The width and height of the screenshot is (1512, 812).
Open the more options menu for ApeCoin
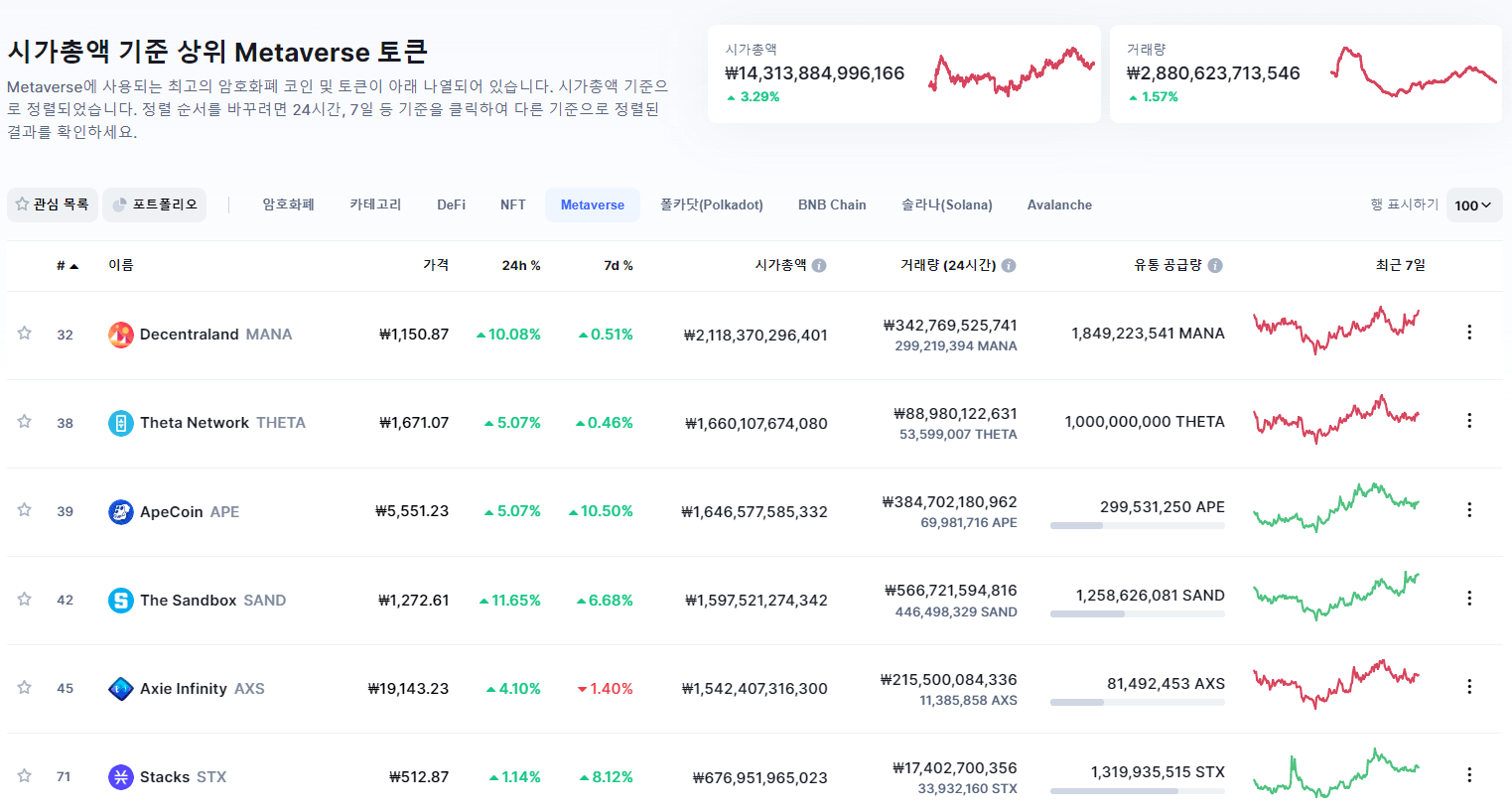click(1469, 510)
